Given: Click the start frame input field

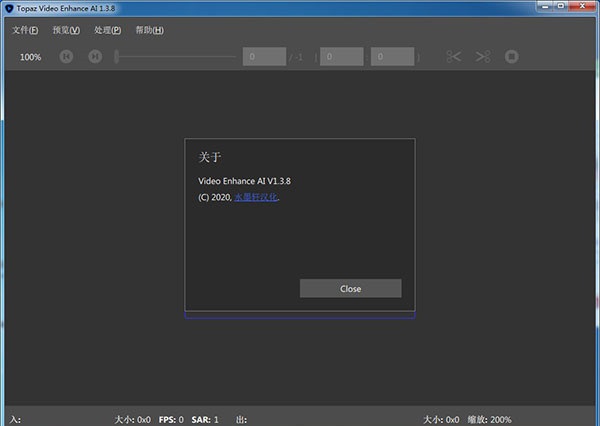Looking at the screenshot, I should tap(341, 57).
